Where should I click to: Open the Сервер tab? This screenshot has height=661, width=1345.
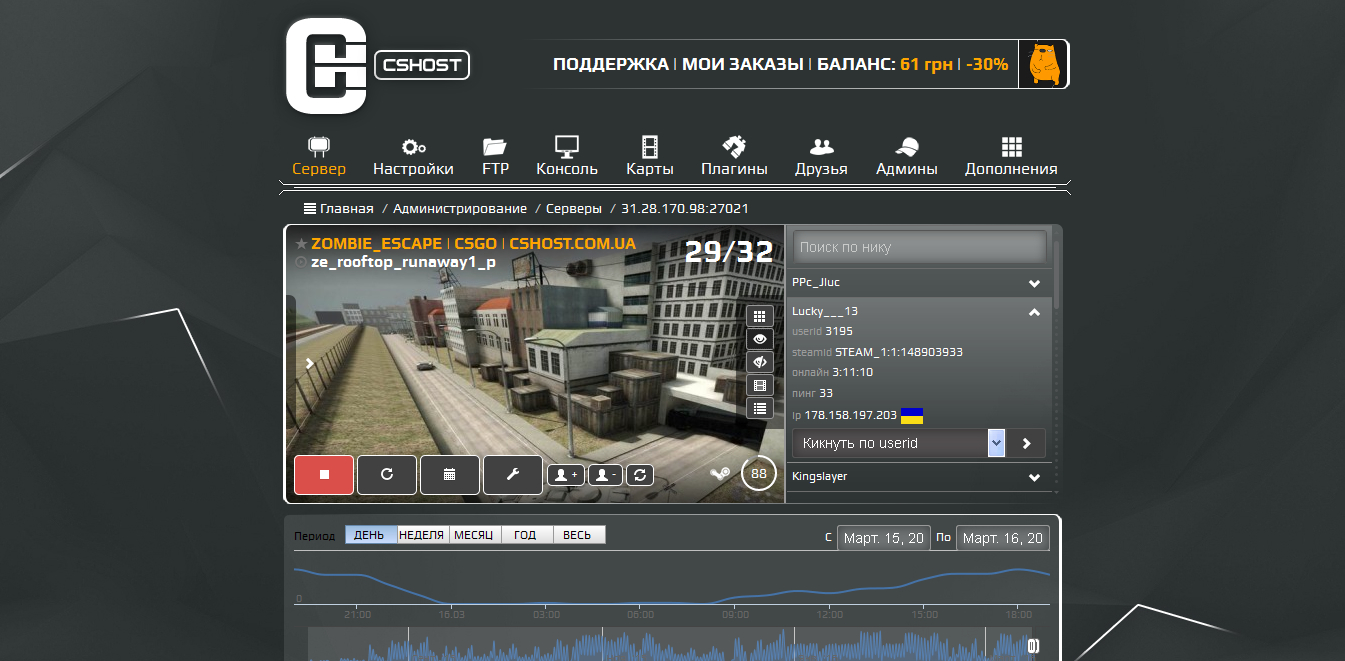319,157
